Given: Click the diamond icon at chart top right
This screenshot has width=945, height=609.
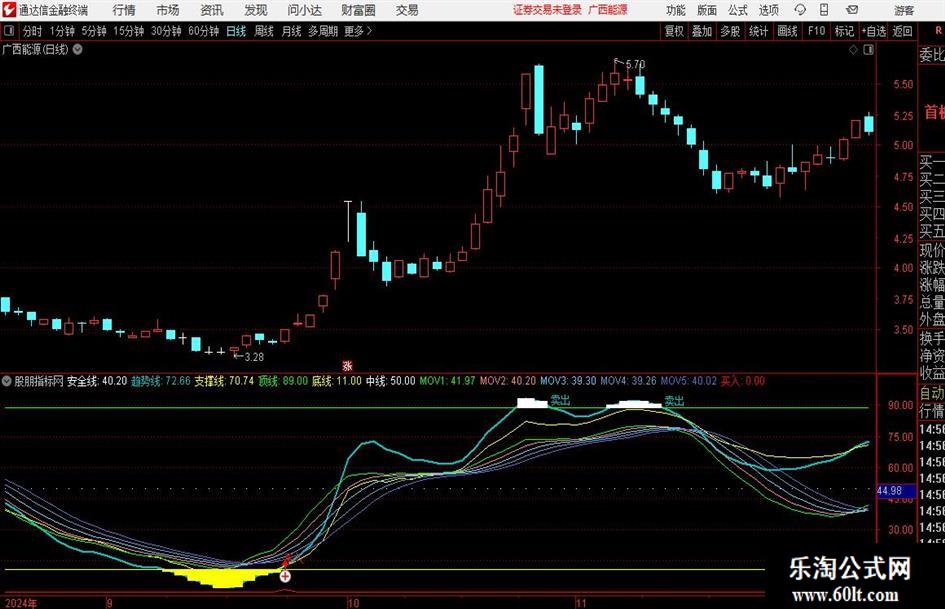Looking at the screenshot, I should 853,50.
